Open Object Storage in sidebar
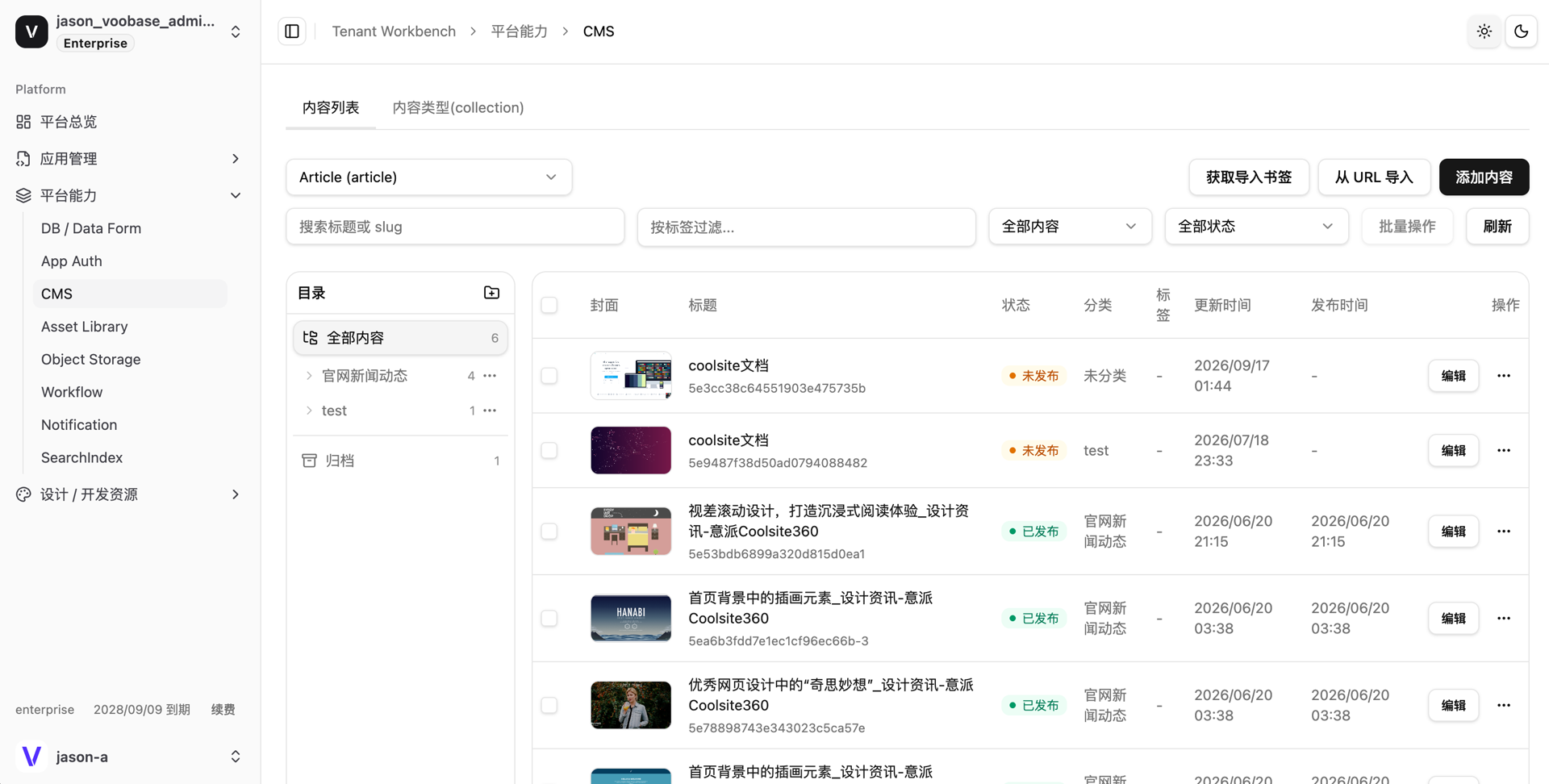 click(91, 360)
